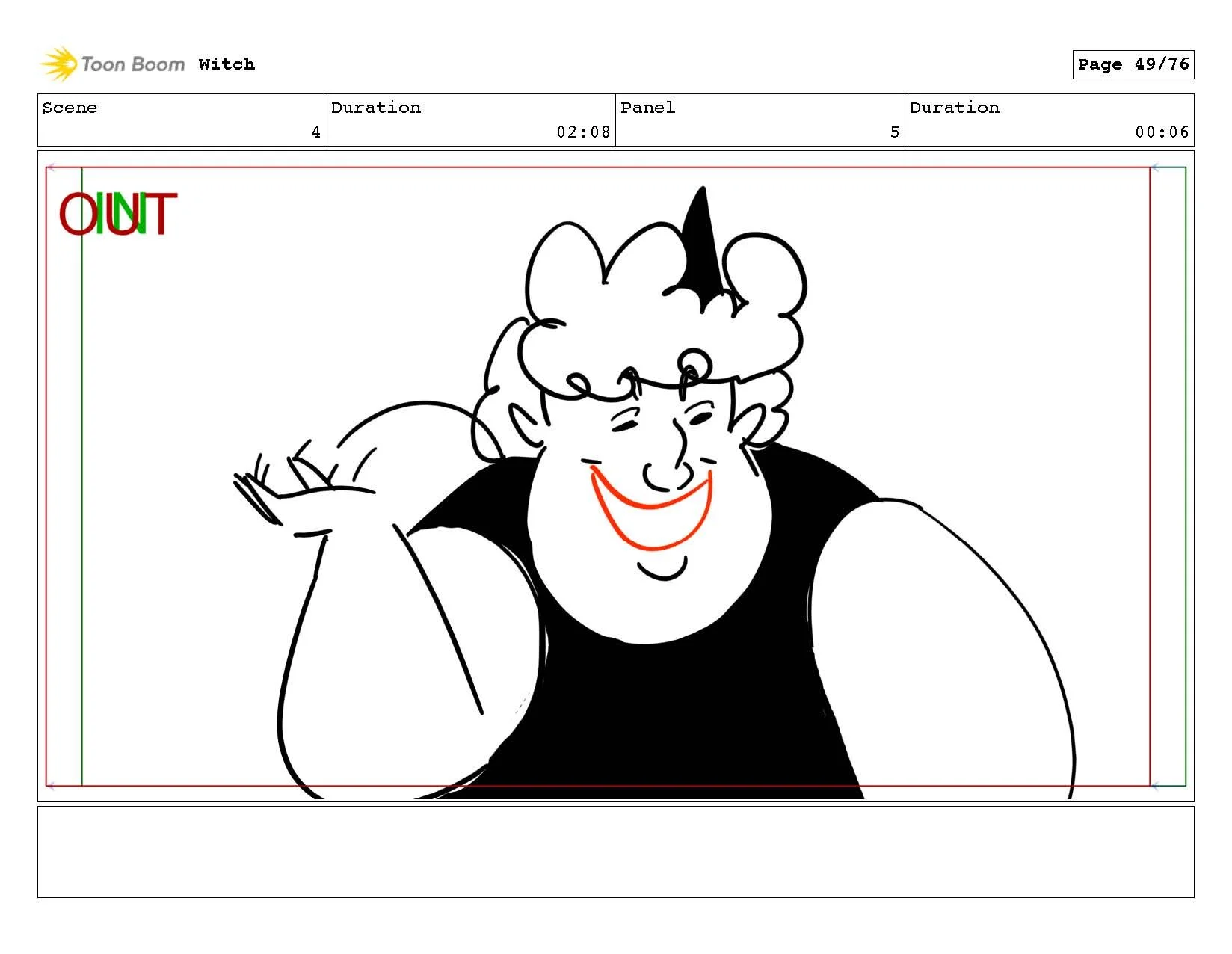Click the empty notes box below the panel

[615, 852]
